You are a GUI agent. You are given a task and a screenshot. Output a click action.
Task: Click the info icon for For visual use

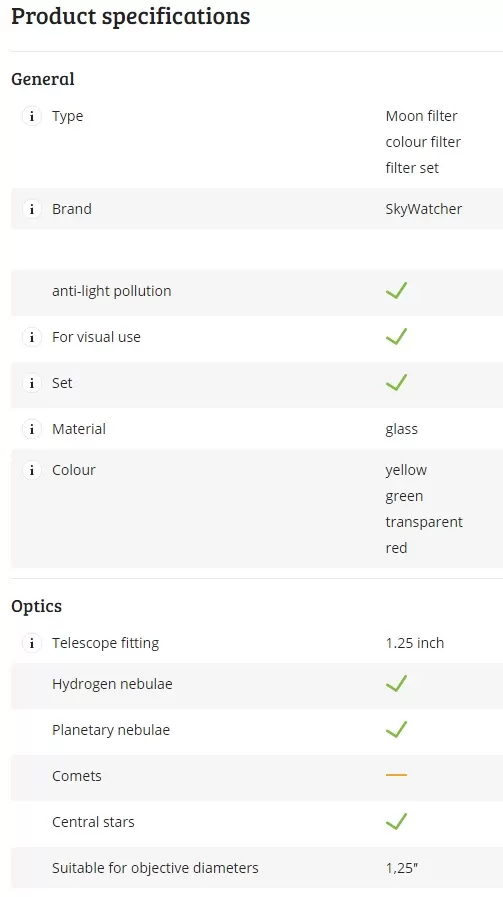(x=32, y=337)
